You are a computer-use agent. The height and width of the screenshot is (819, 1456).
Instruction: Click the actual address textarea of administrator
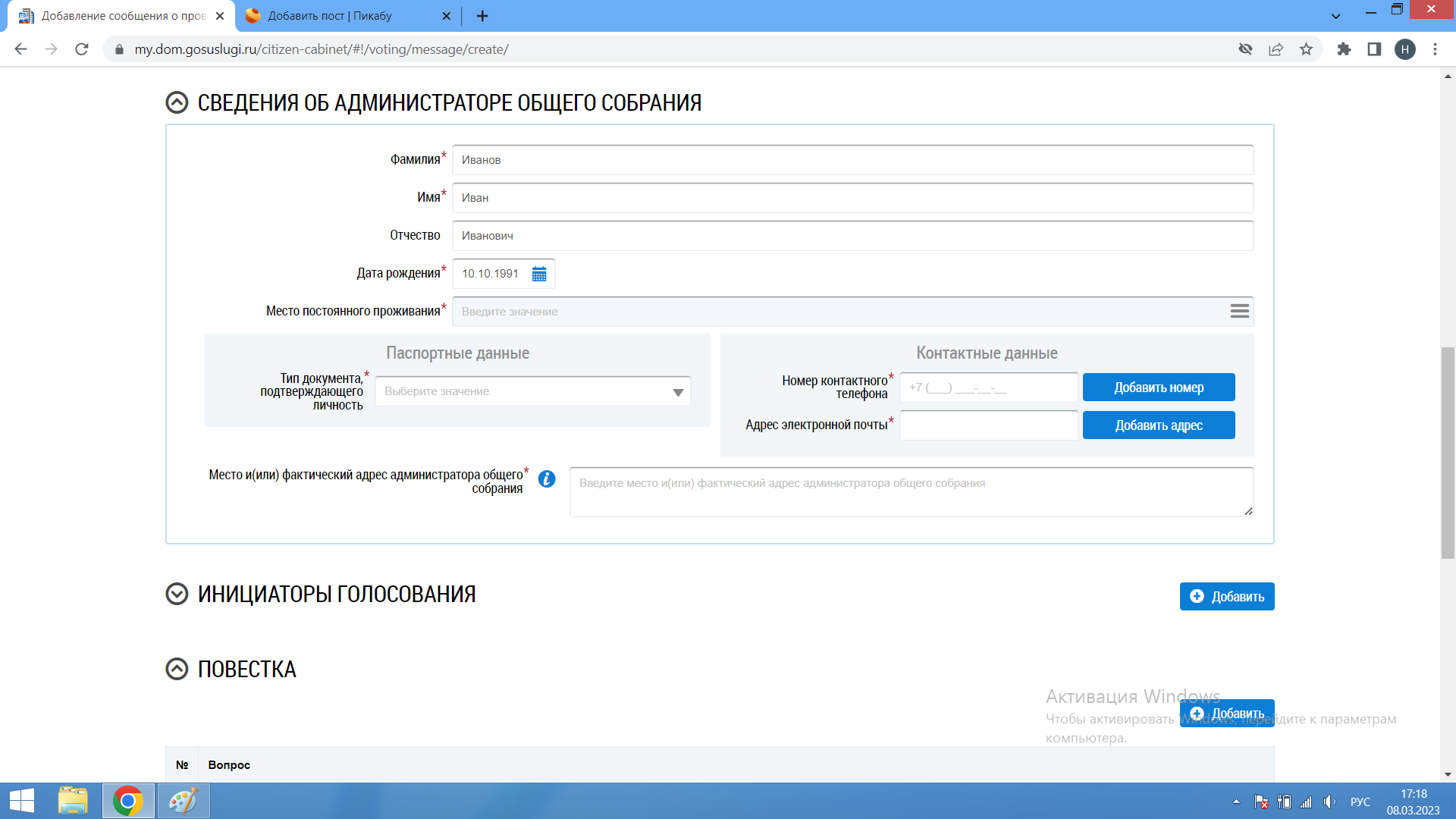912,492
